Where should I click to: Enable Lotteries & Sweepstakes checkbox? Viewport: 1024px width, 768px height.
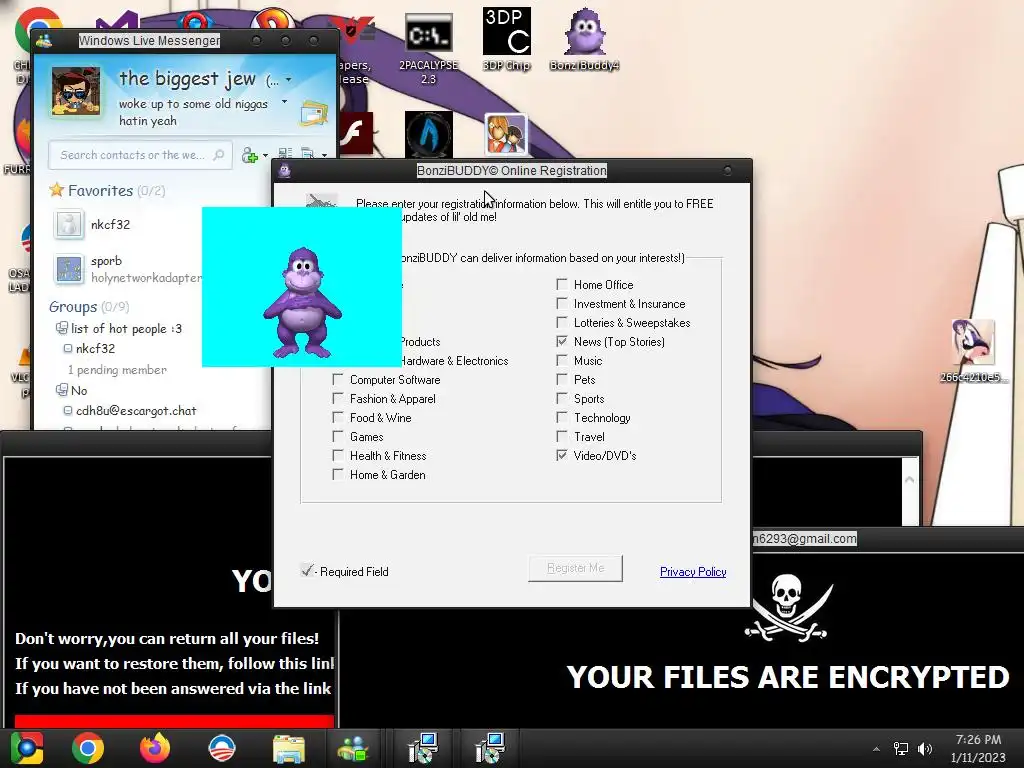[562, 322]
